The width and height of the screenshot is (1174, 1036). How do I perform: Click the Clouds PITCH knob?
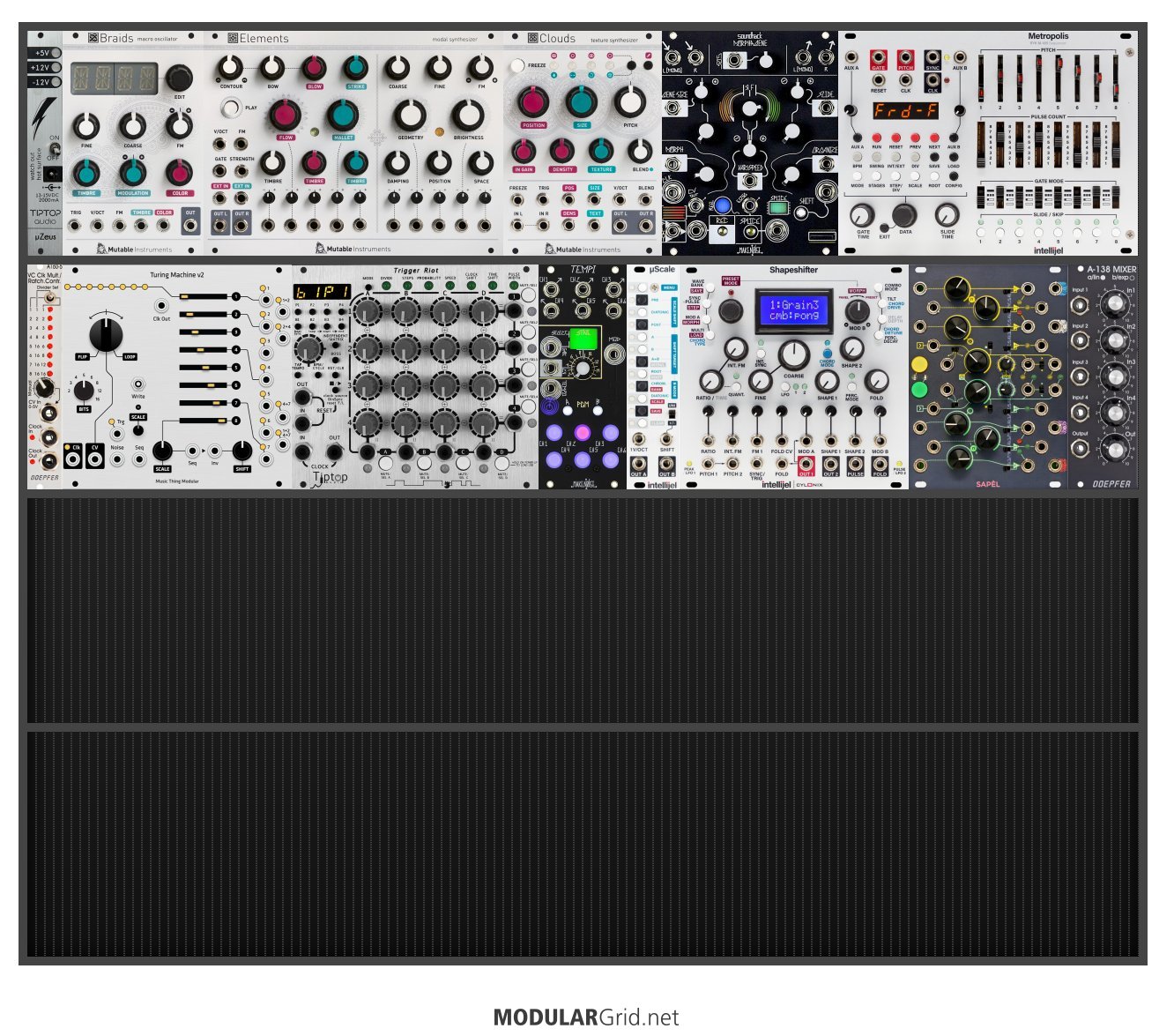630,103
